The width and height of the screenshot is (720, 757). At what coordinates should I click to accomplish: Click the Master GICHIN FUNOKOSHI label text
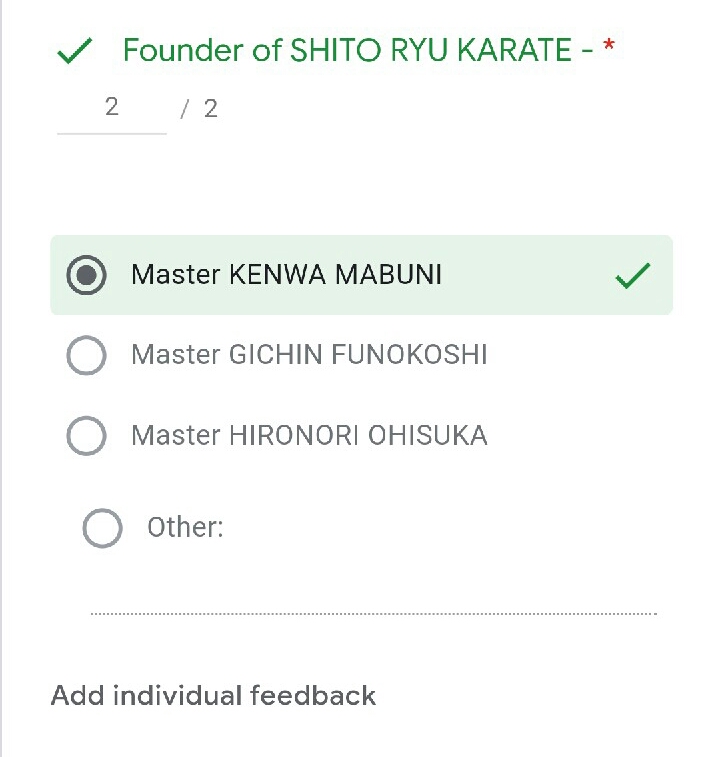click(309, 355)
